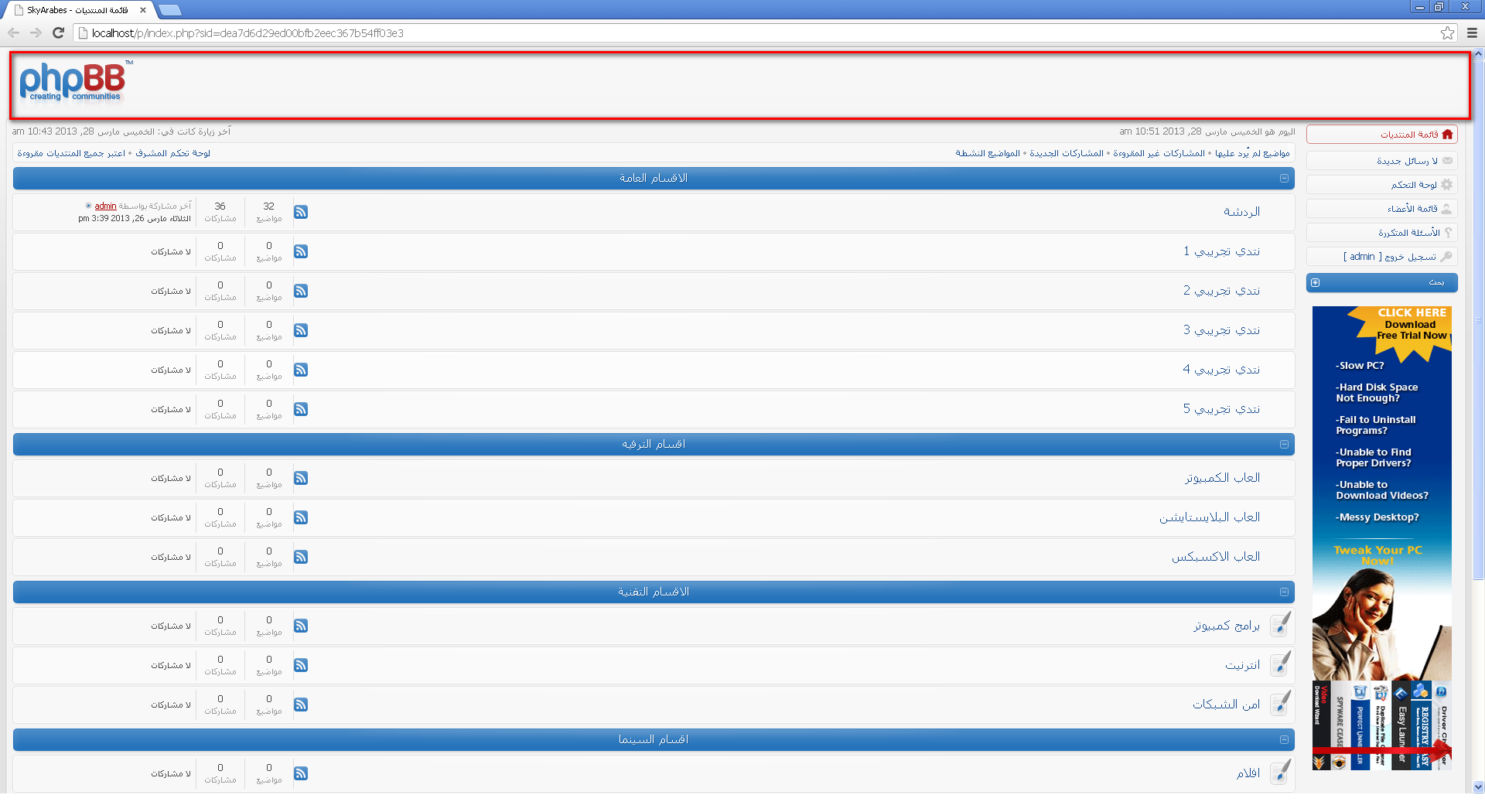
Task: Click the home icon in قائمة المنتديات
Action: (1447, 135)
